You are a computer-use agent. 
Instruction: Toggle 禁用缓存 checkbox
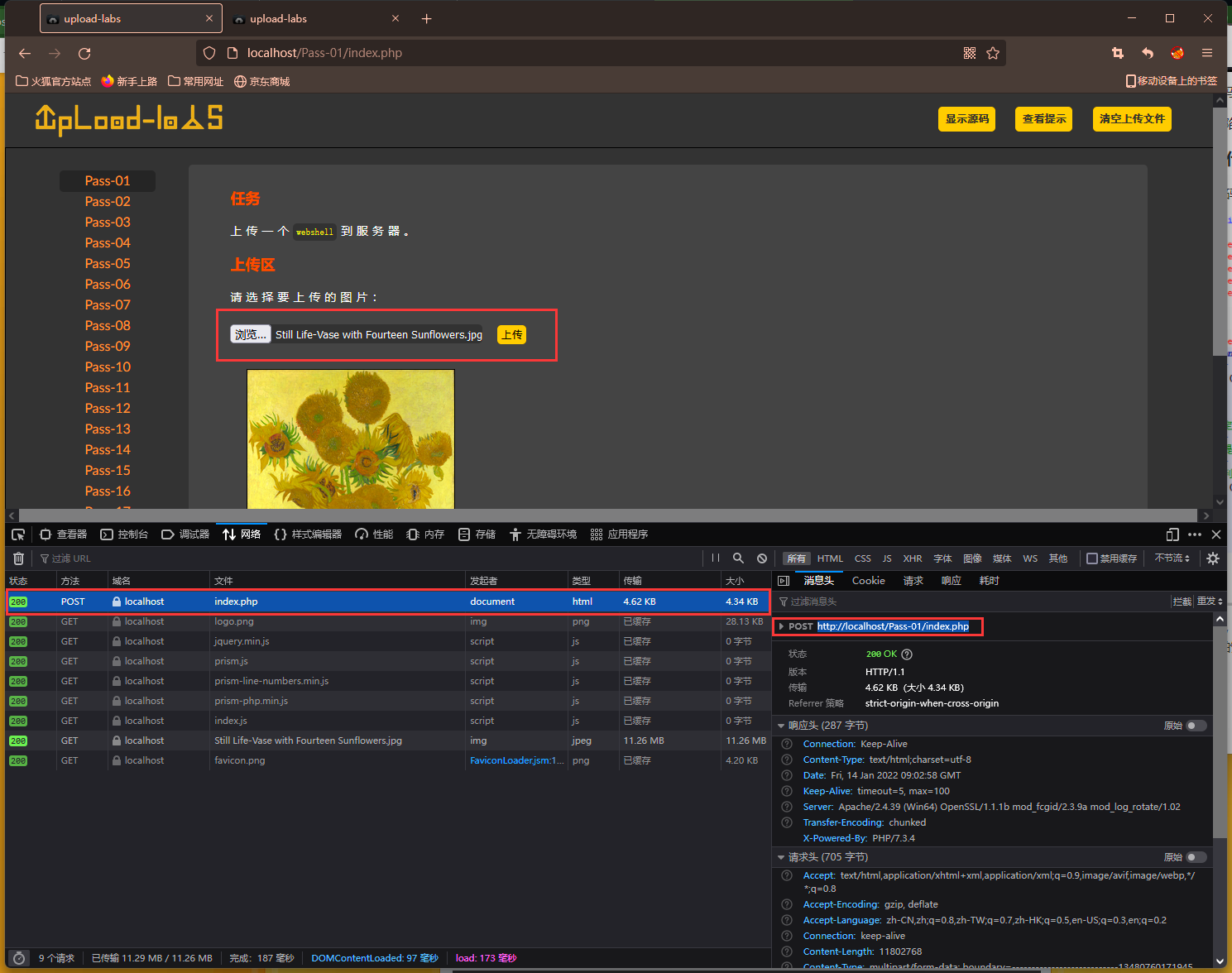[1092, 558]
